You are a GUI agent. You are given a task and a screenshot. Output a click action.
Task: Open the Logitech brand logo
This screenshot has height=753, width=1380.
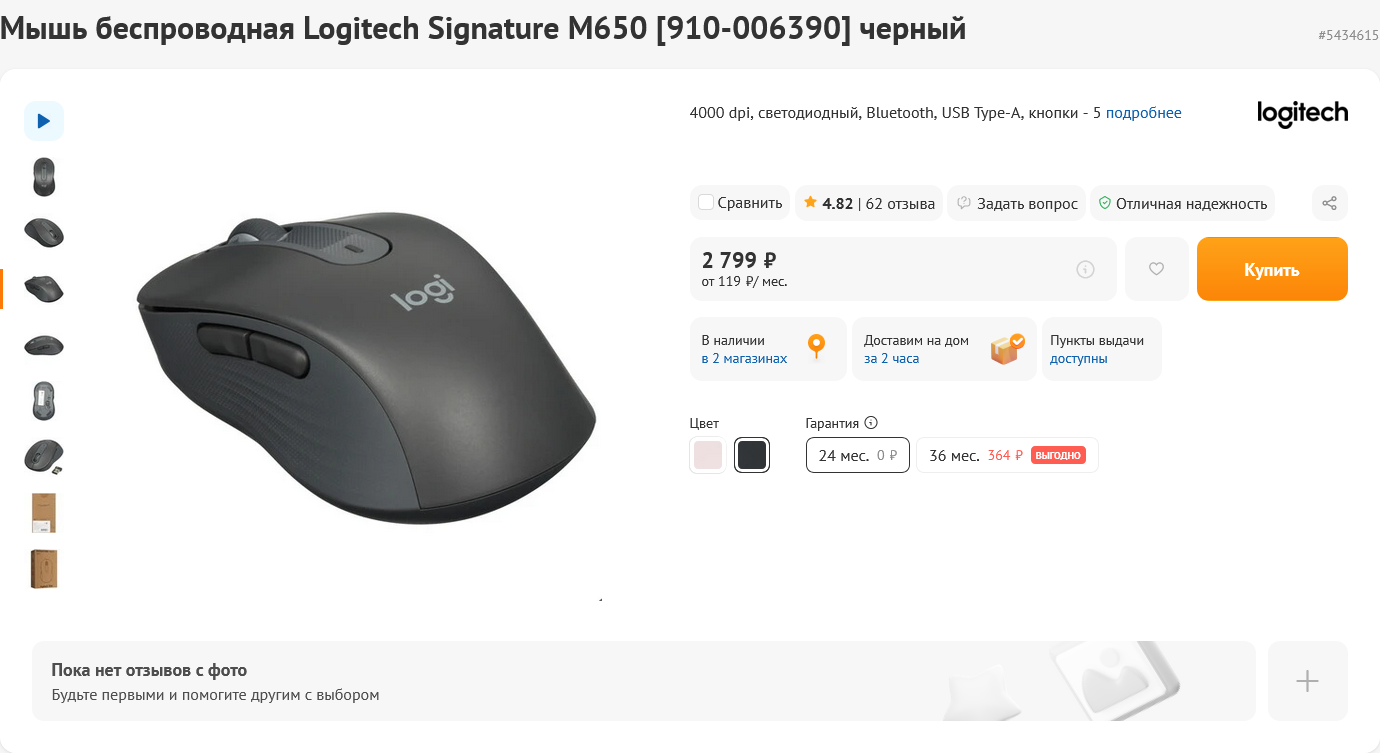[x=1303, y=114]
